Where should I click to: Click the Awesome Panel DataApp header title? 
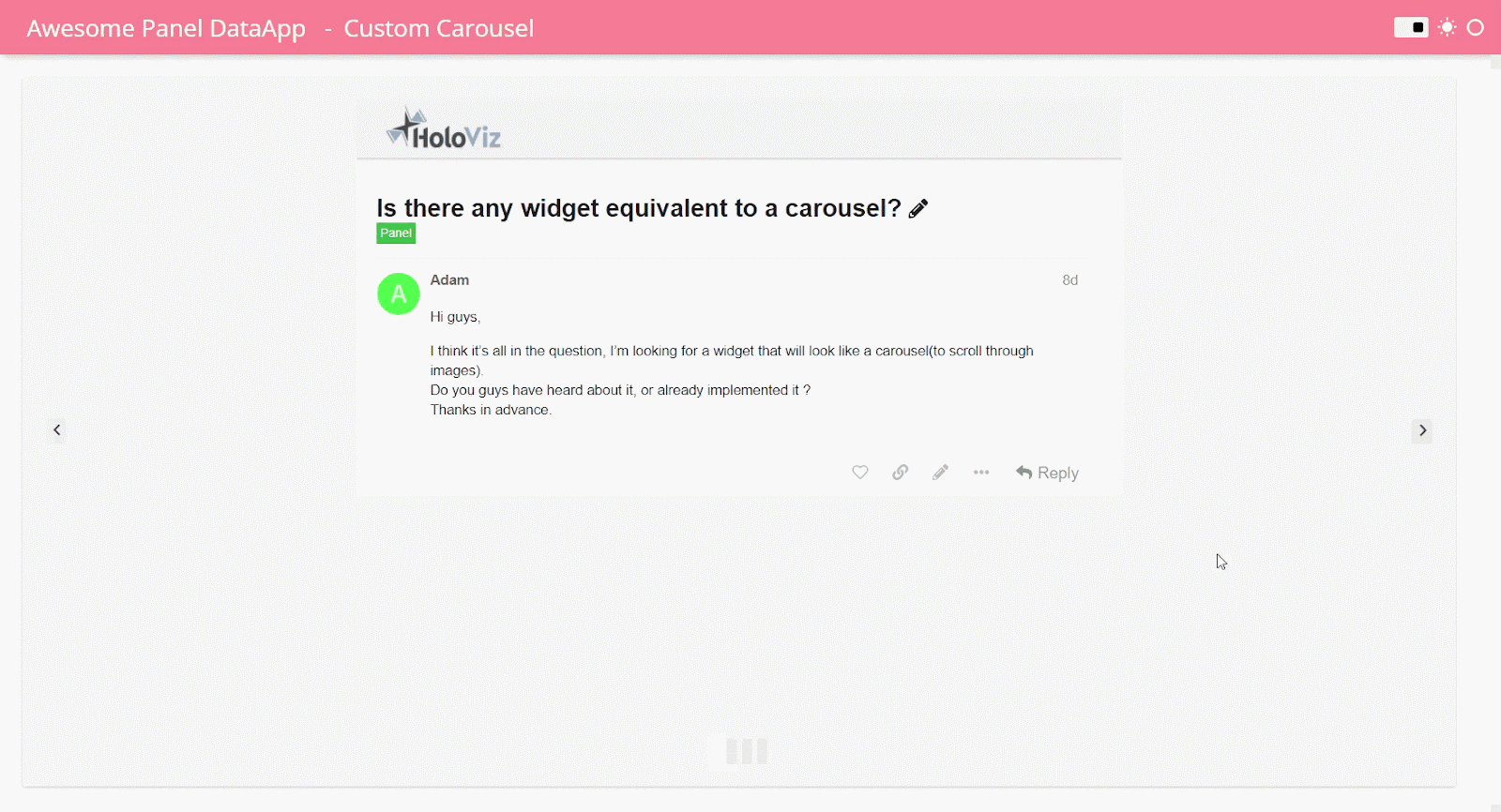click(x=166, y=28)
